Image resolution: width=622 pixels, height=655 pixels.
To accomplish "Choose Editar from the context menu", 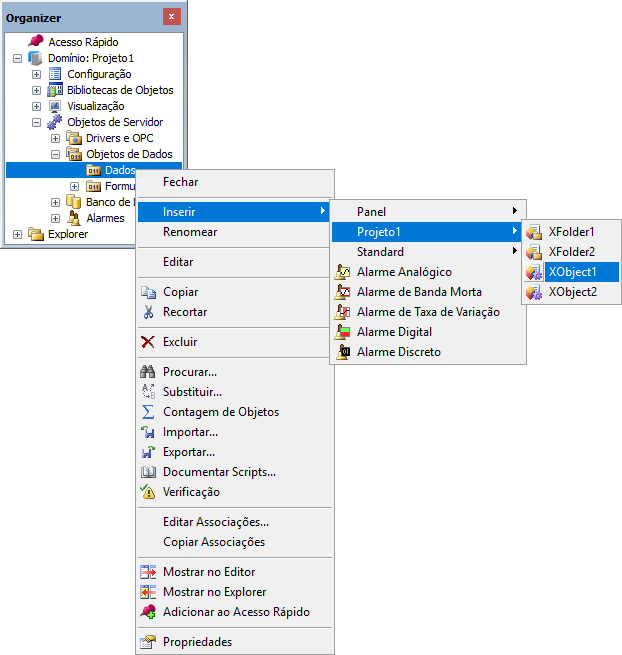I will (x=235, y=262).
